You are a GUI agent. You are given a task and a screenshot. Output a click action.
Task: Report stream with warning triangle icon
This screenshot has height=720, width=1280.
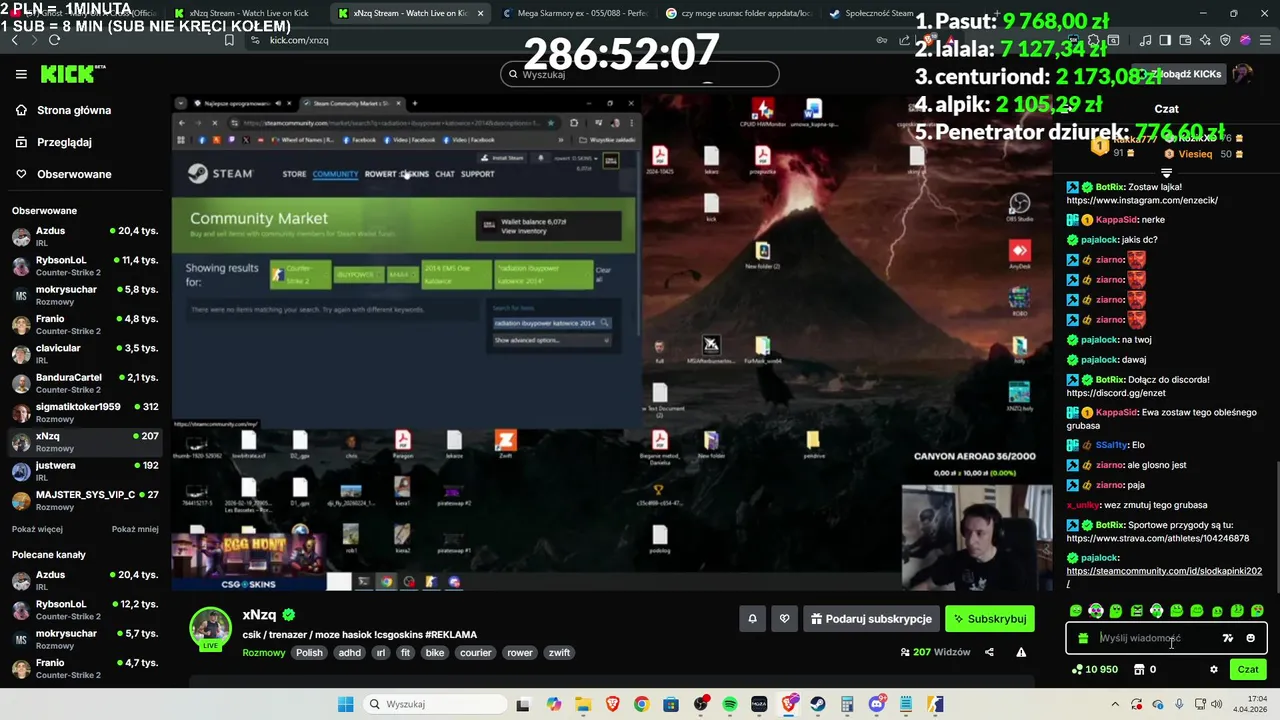click(1021, 652)
